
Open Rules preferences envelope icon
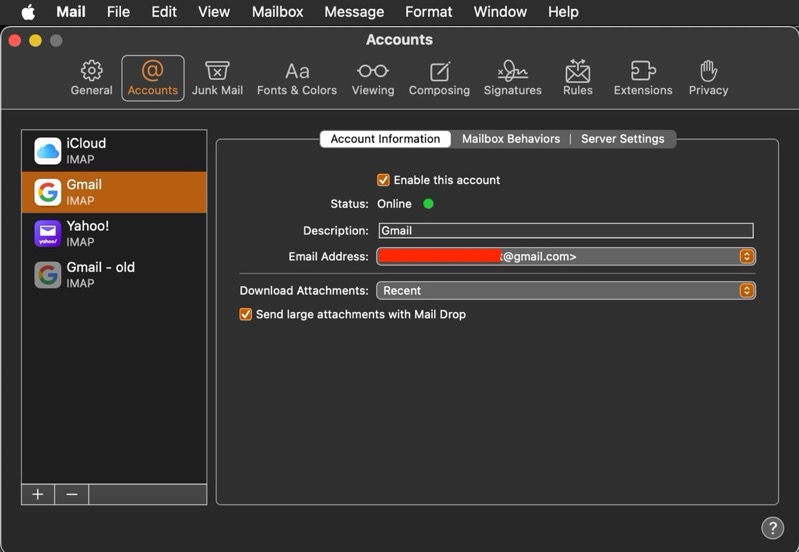pyautogui.click(x=577, y=70)
